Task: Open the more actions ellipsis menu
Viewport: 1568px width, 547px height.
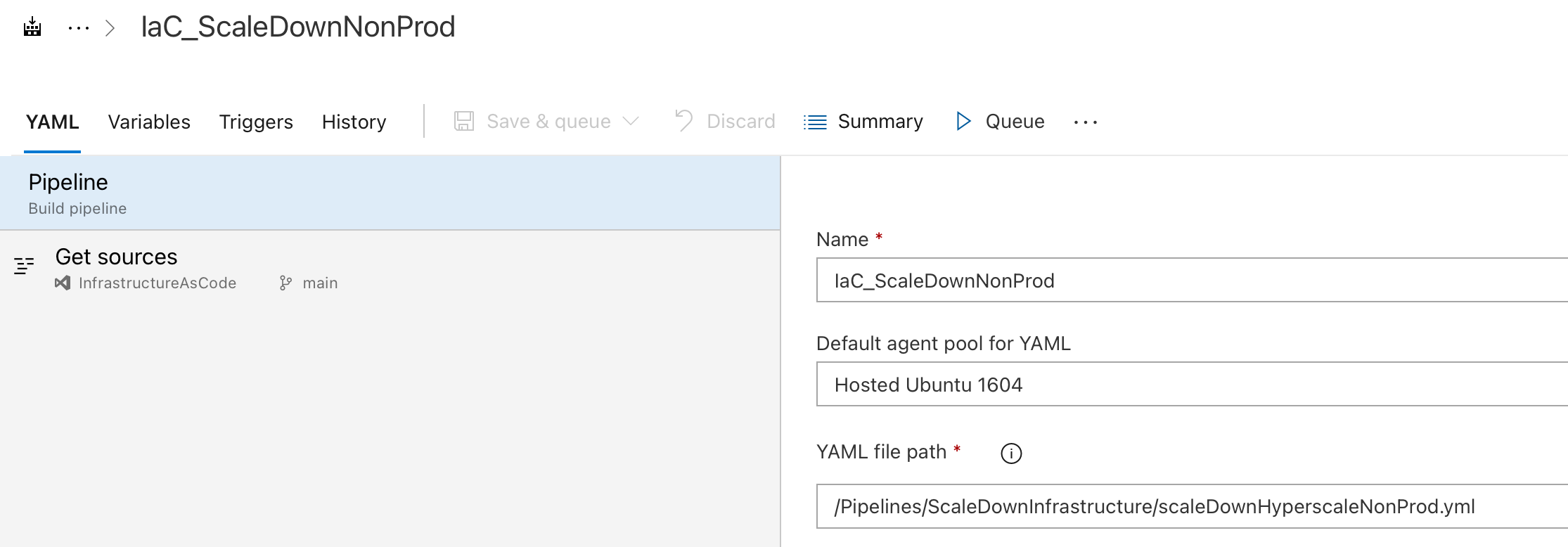Action: (1086, 122)
